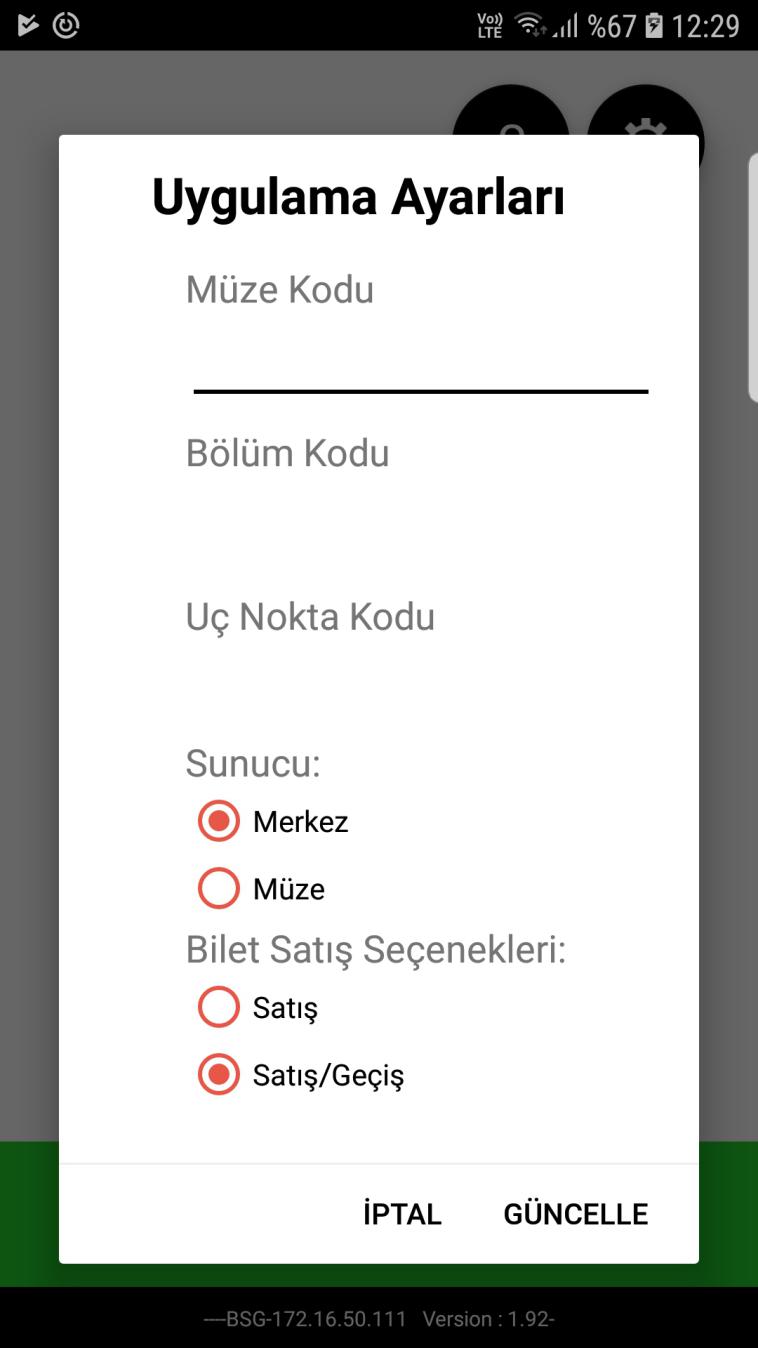This screenshot has height=1348, width=758.
Task: Tap the version text at bottom
Action: point(488,1319)
